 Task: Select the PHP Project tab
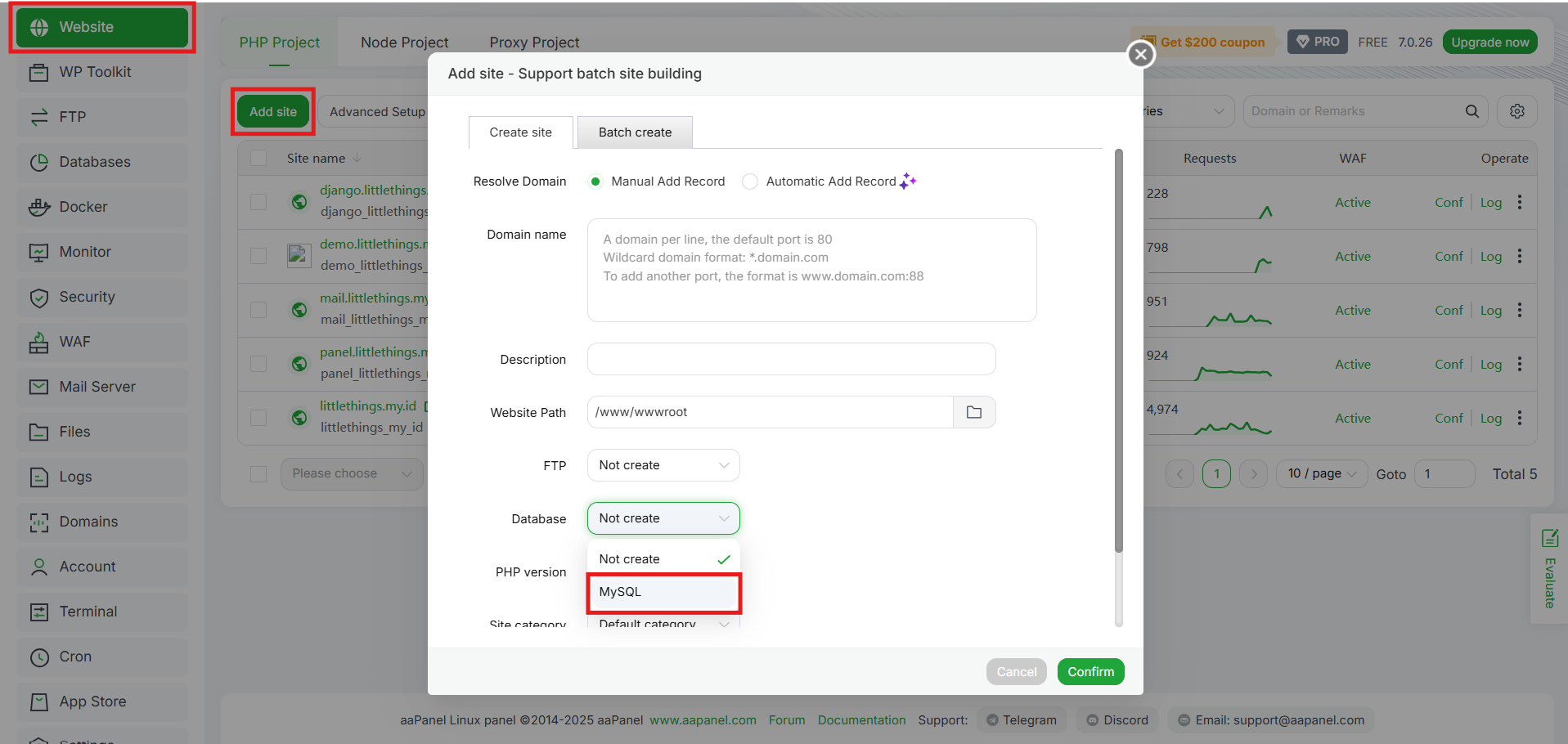coord(279,43)
